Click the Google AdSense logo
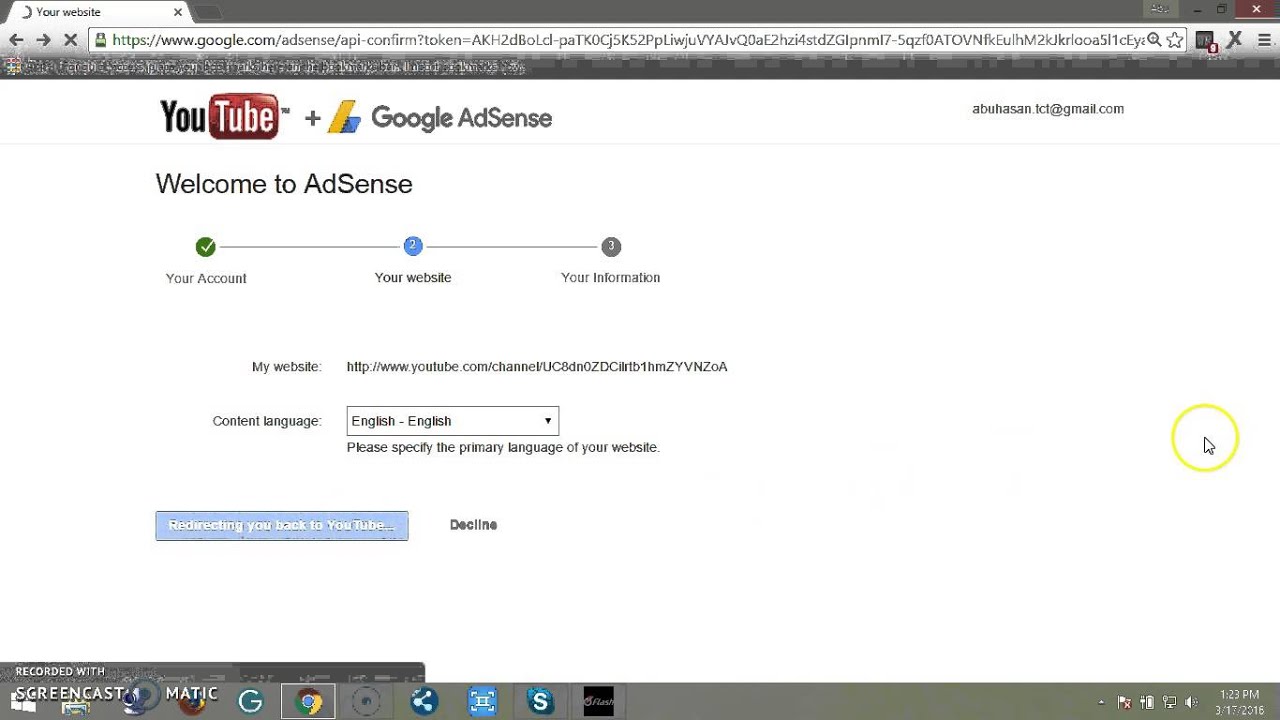 (440, 118)
